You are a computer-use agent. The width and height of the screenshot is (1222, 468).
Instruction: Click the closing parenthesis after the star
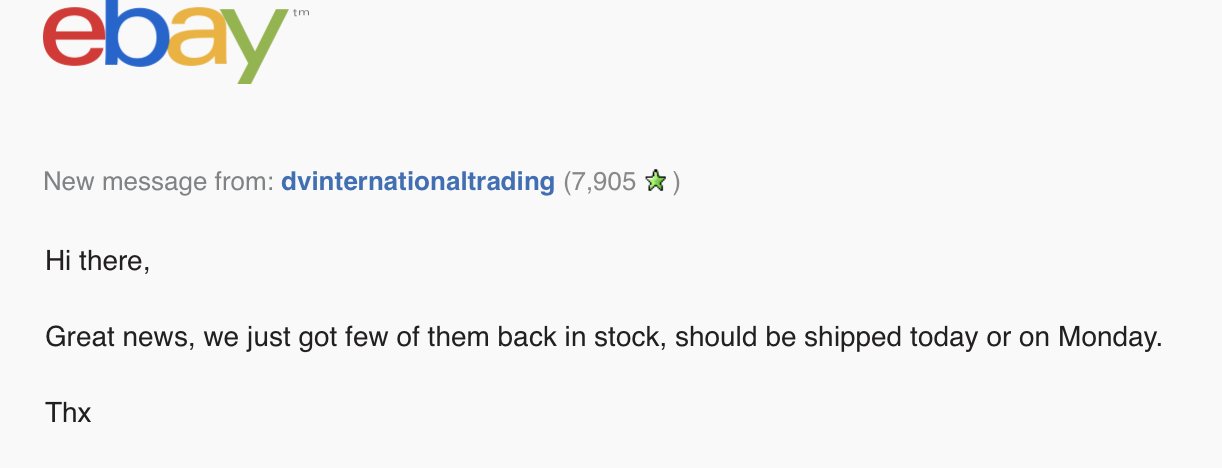coord(677,182)
